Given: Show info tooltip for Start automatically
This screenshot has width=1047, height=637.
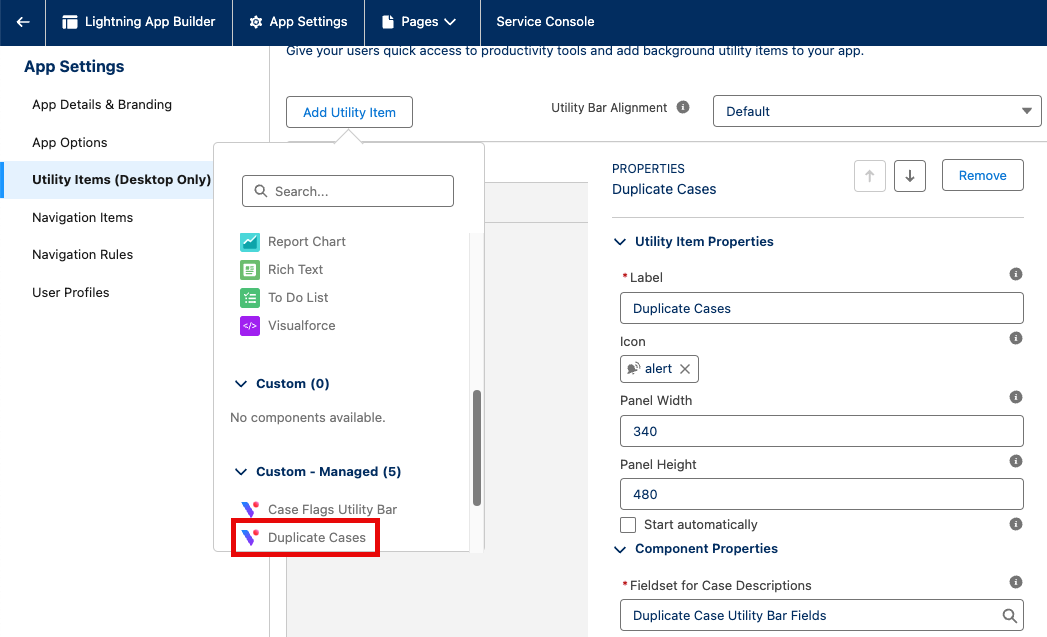Looking at the screenshot, I should [1016, 524].
